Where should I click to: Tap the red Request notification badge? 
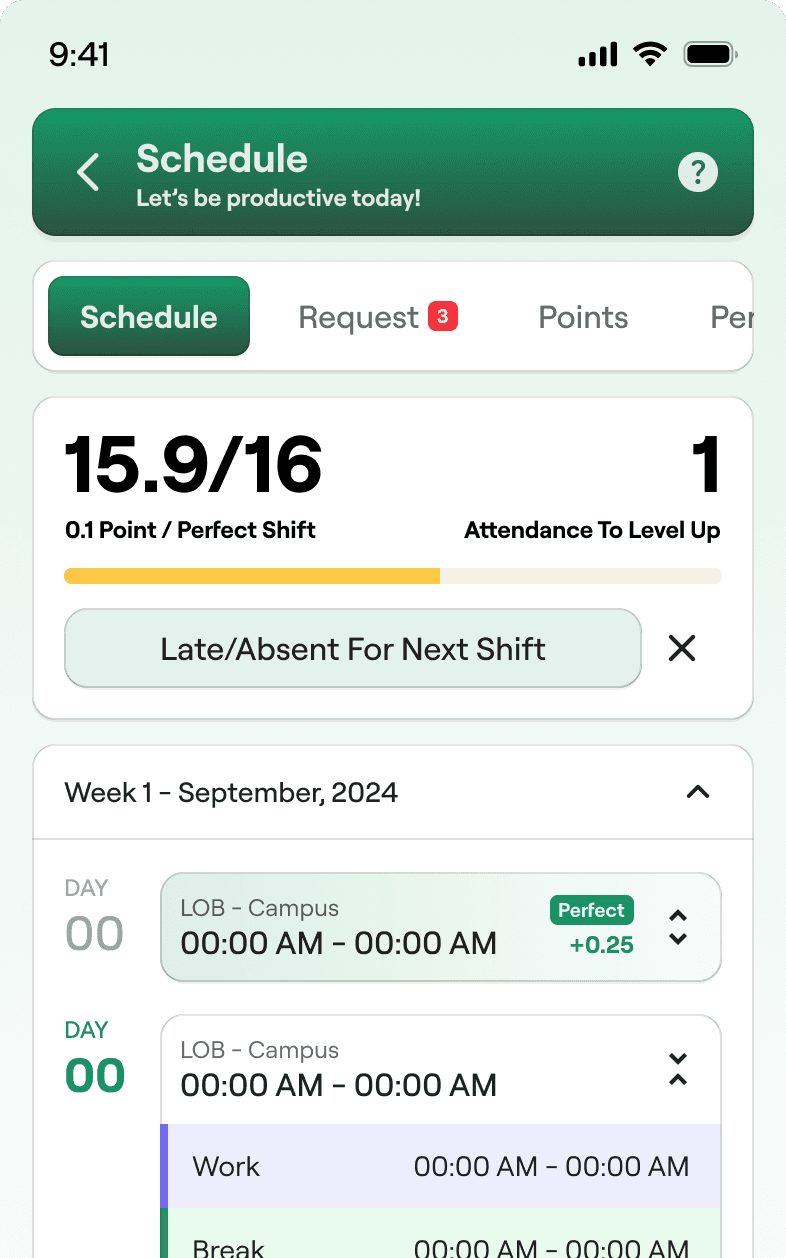443,317
